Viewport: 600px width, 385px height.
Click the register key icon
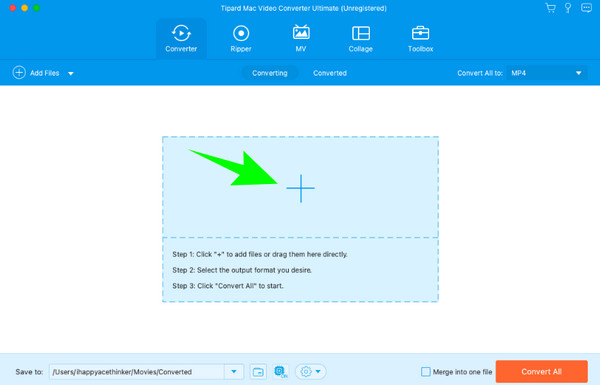568,8
